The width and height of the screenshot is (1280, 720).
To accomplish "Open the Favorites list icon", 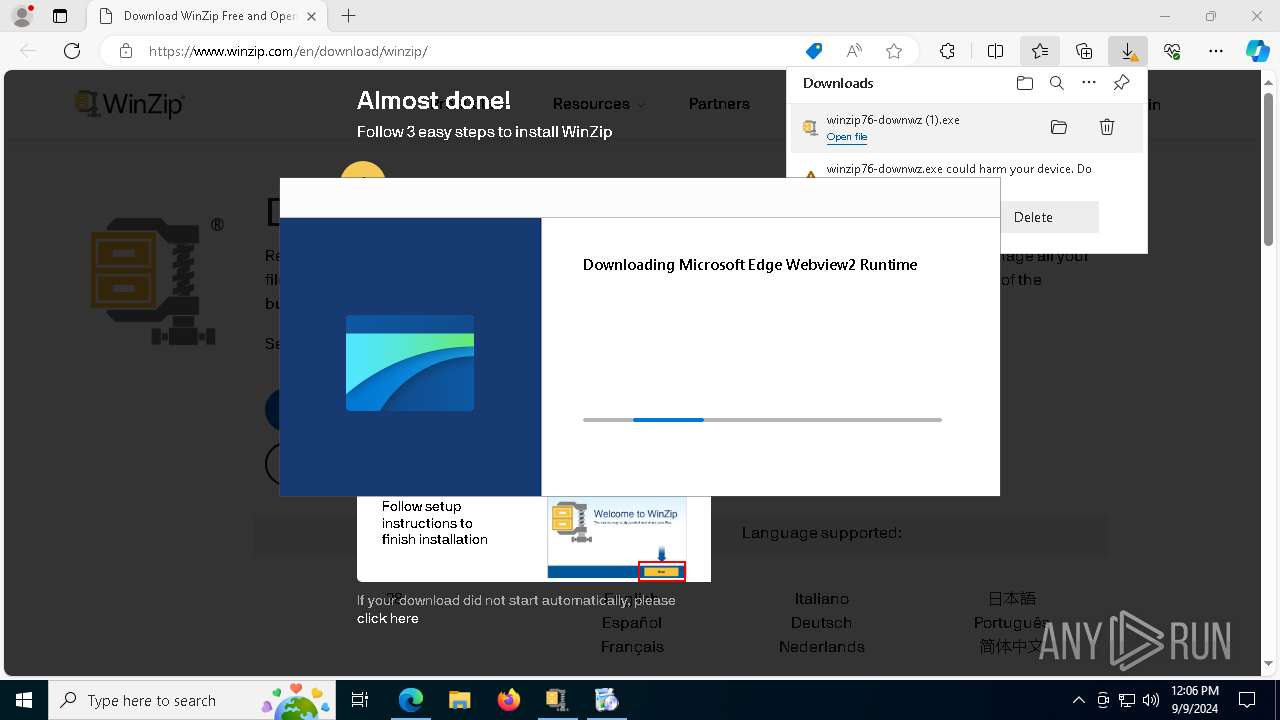I will point(1040,51).
